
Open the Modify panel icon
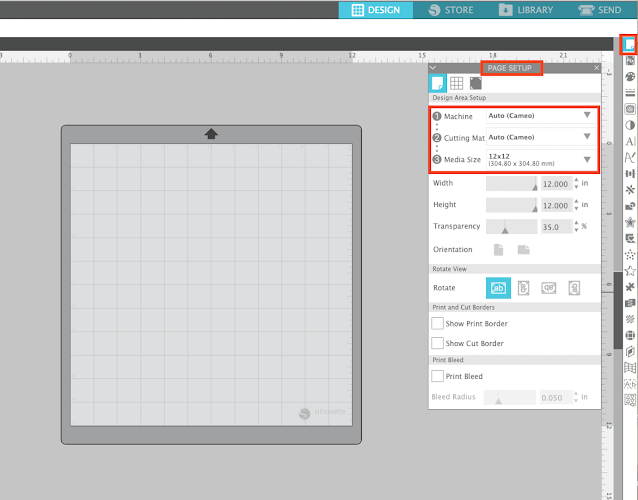630,206
